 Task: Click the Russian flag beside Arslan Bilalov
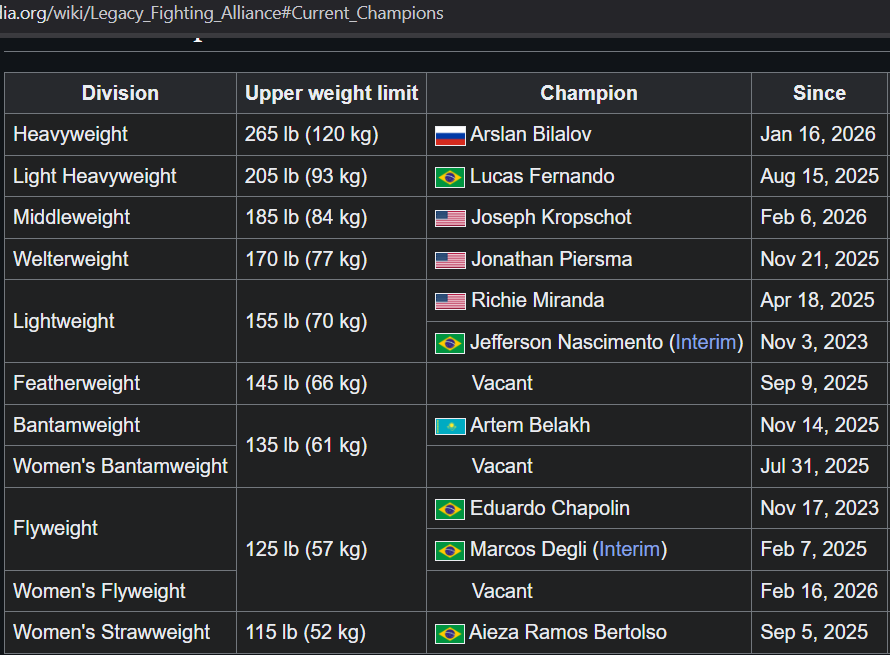450,136
